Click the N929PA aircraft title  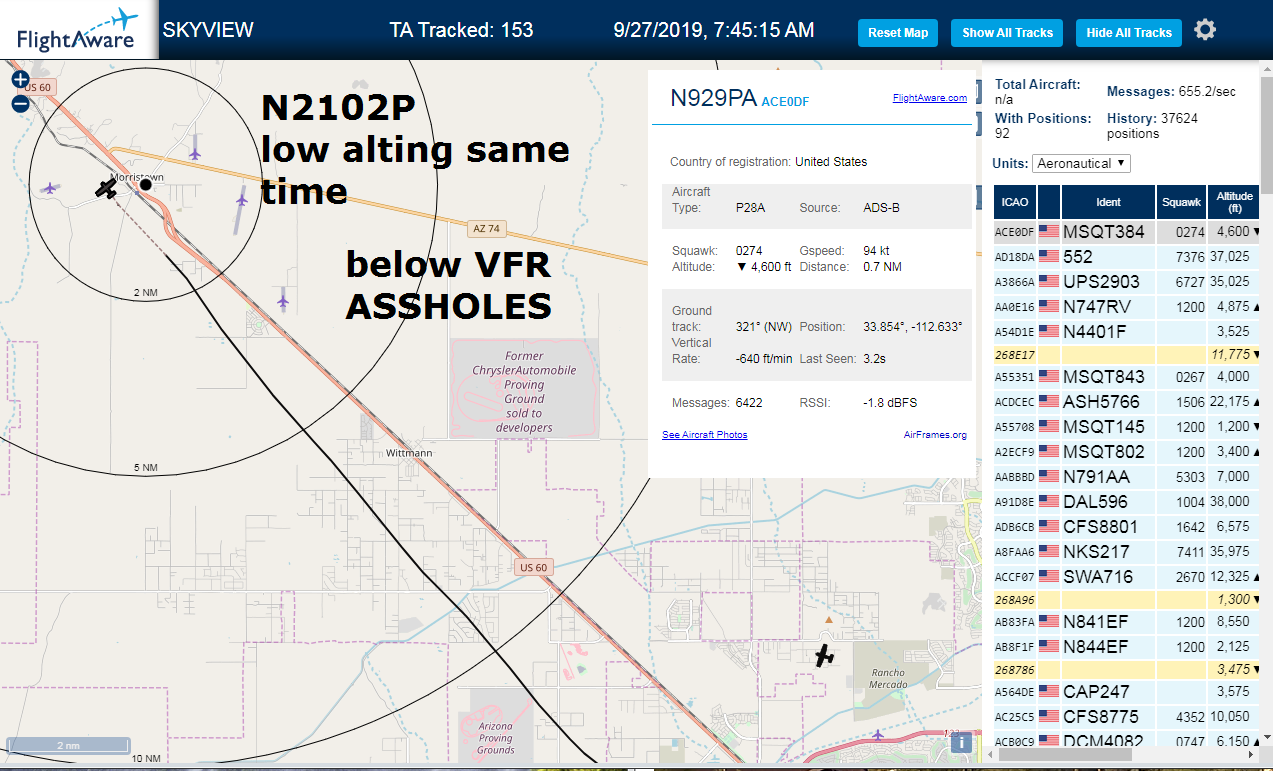(713, 98)
